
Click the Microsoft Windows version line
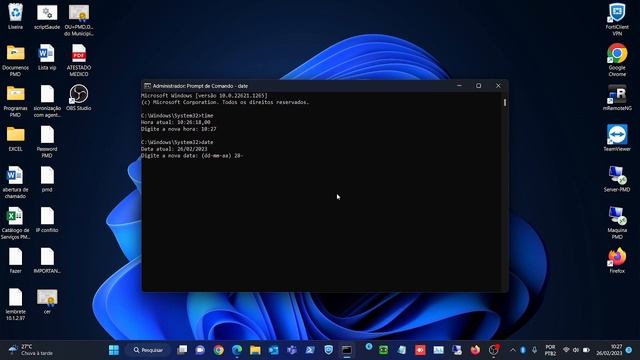pyautogui.click(x=204, y=95)
